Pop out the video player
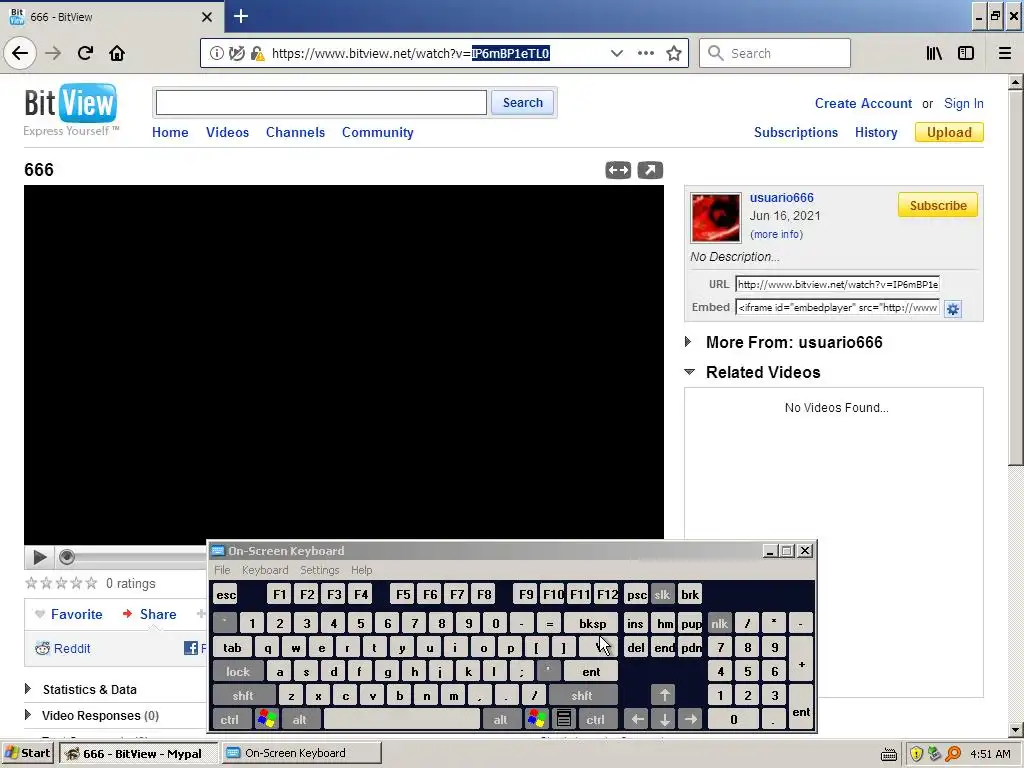1024x768 pixels. pos(650,170)
